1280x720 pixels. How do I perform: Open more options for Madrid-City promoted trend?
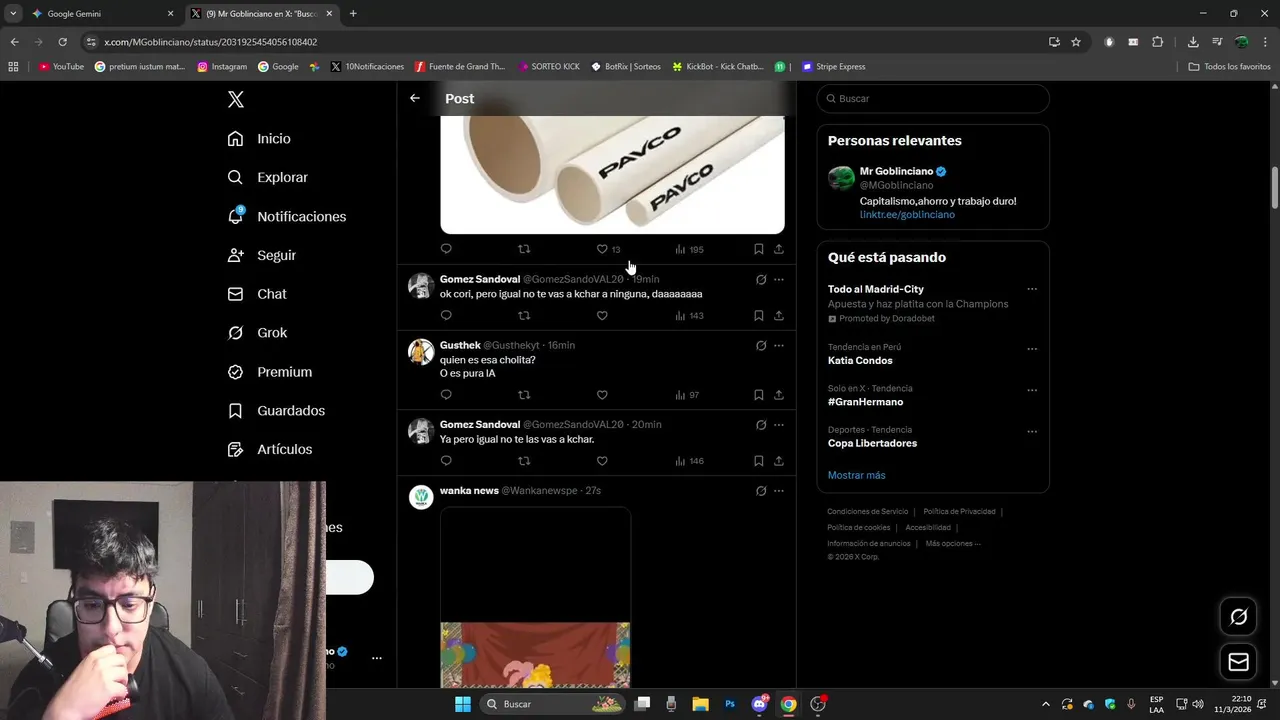1032,289
